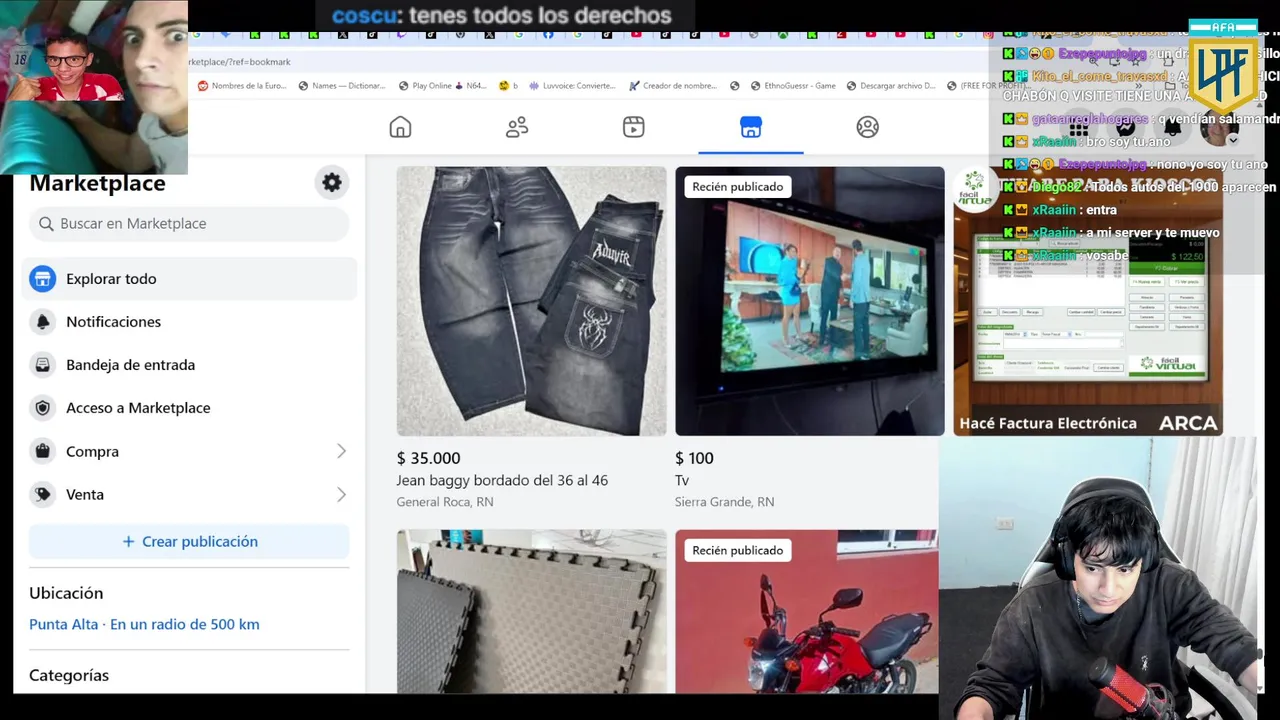
Task: Open Notificaciones in Marketplace sidebar
Action: coord(189,322)
